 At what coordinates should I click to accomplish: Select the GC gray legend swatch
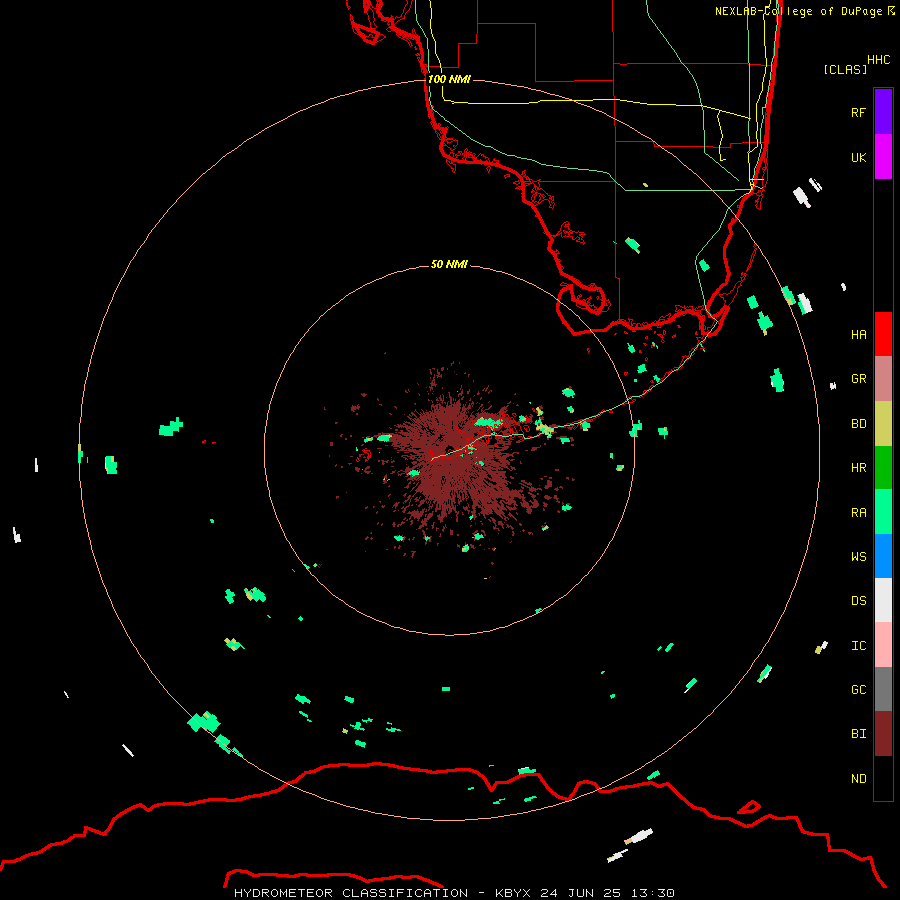coord(883,689)
